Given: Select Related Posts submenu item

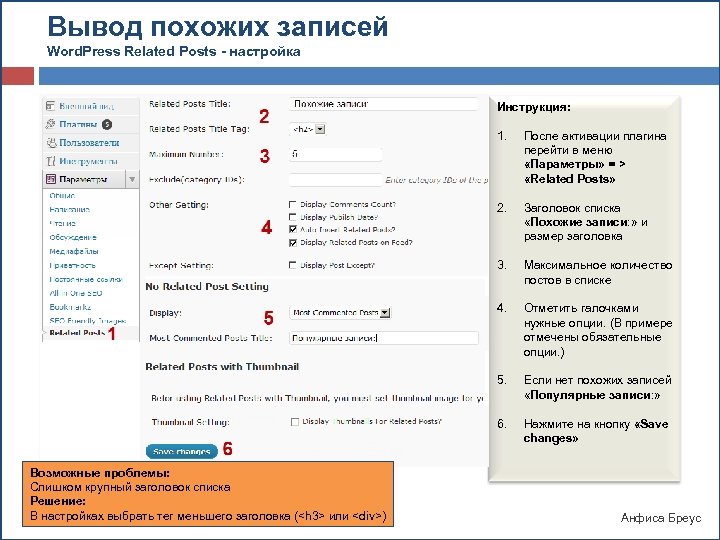Looking at the screenshot, I should [77, 333].
